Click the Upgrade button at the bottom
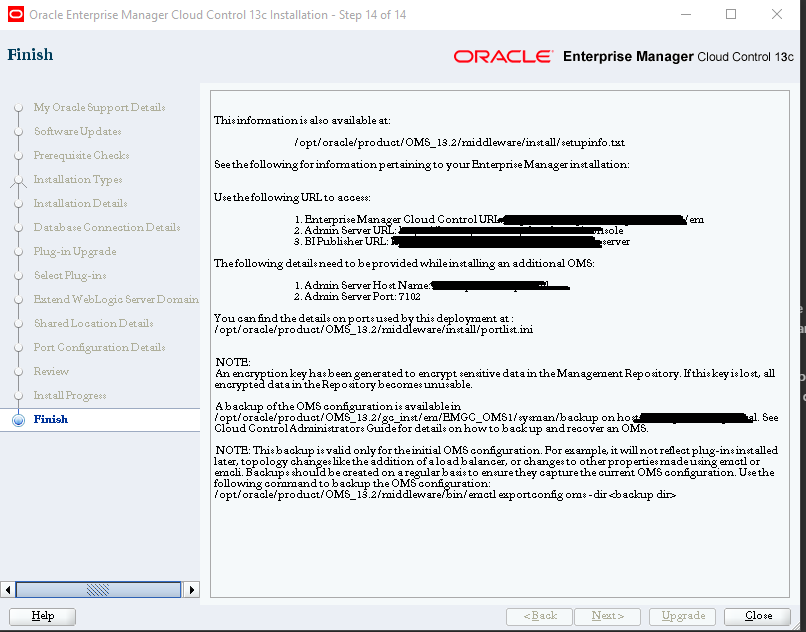806x632 pixels. pos(682,616)
